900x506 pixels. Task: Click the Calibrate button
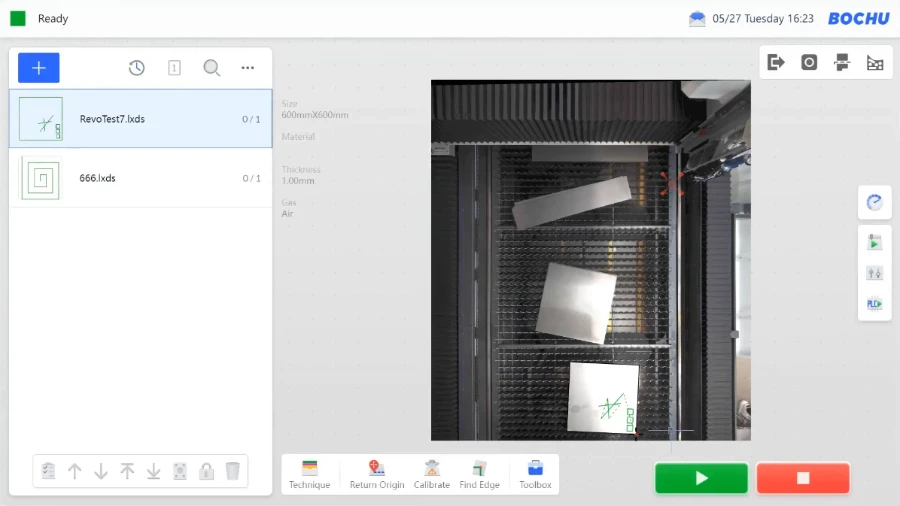pos(432,474)
